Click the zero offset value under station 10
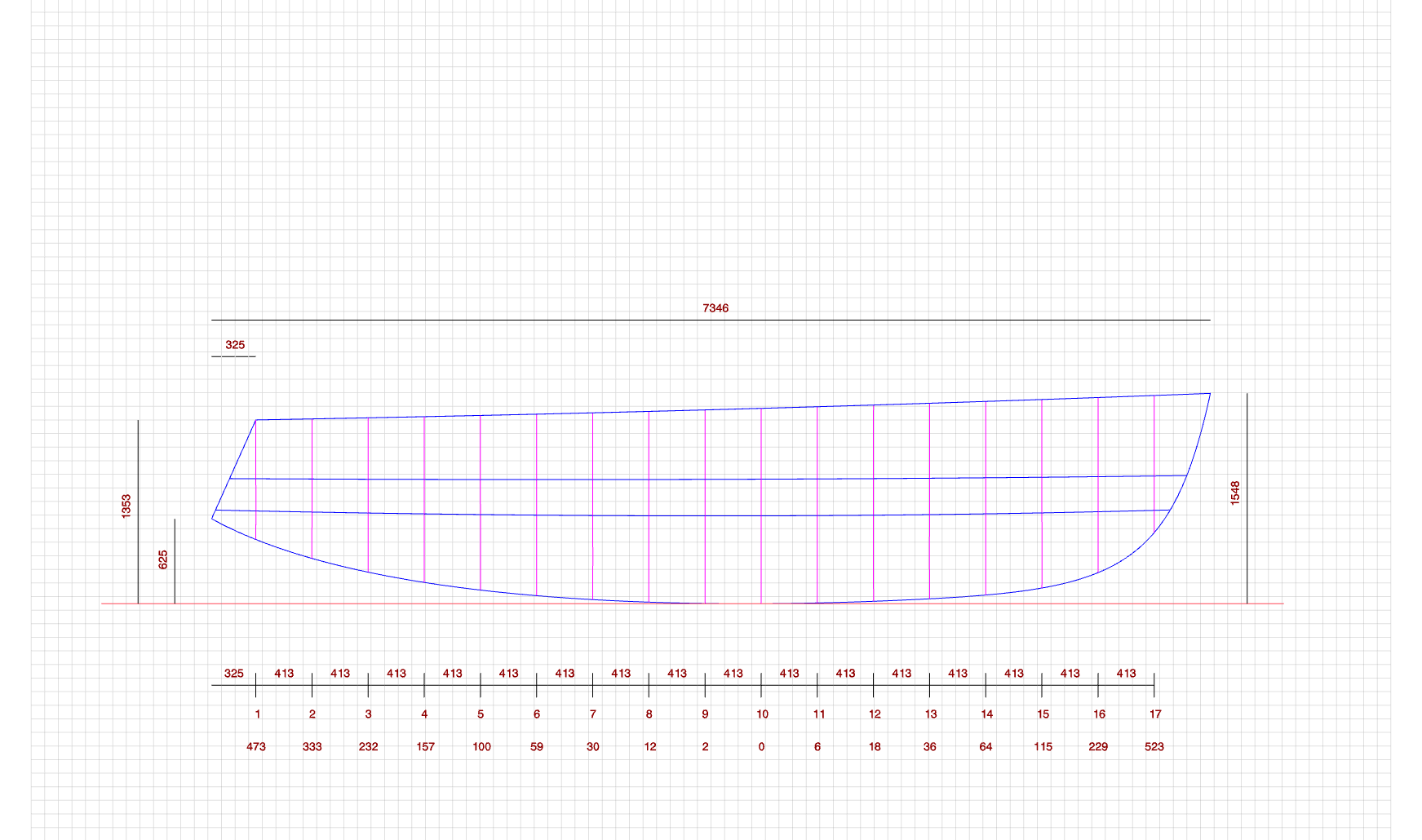 point(761,745)
